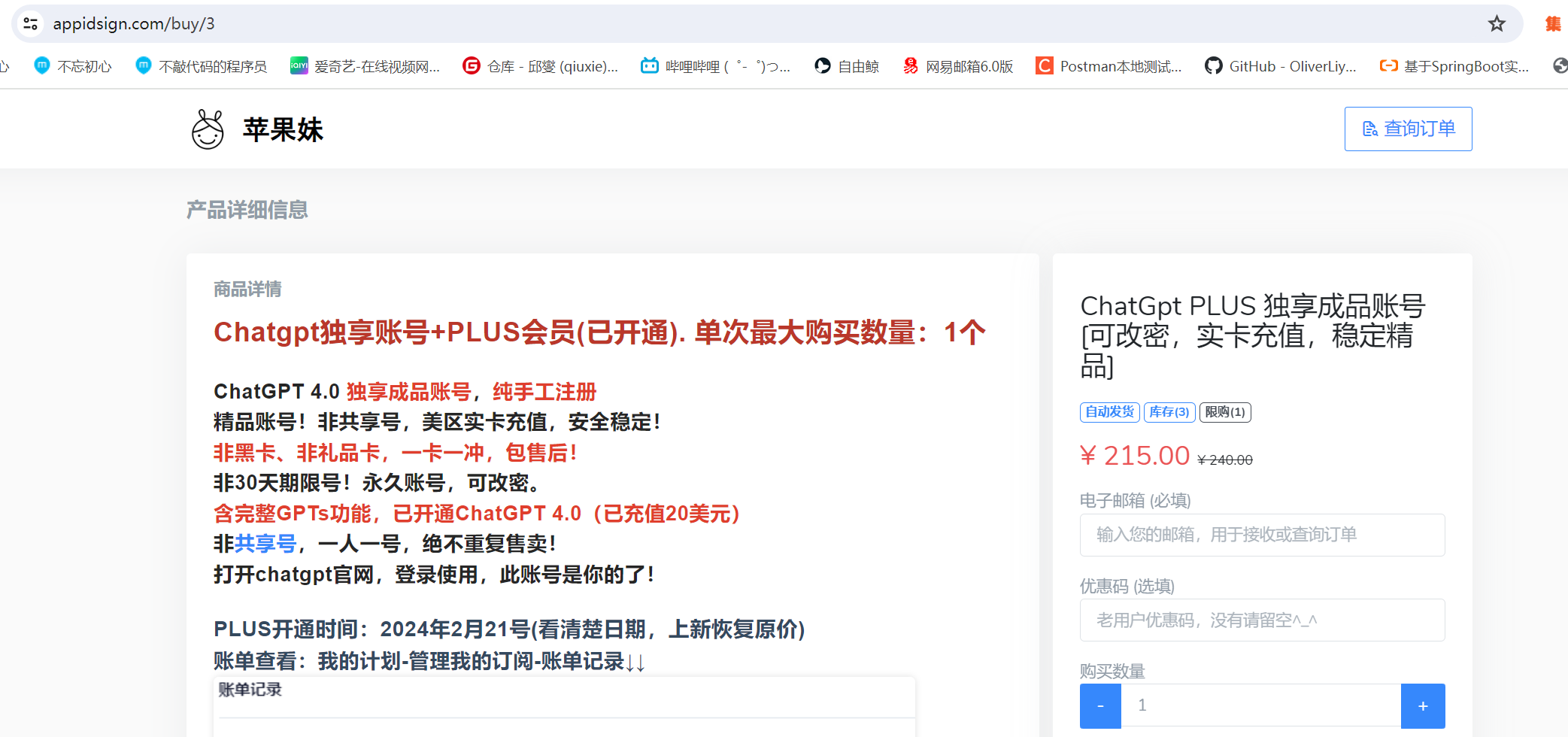Click the 苹果妹 logo face icon
The image size is (1568, 737).
point(208,129)
